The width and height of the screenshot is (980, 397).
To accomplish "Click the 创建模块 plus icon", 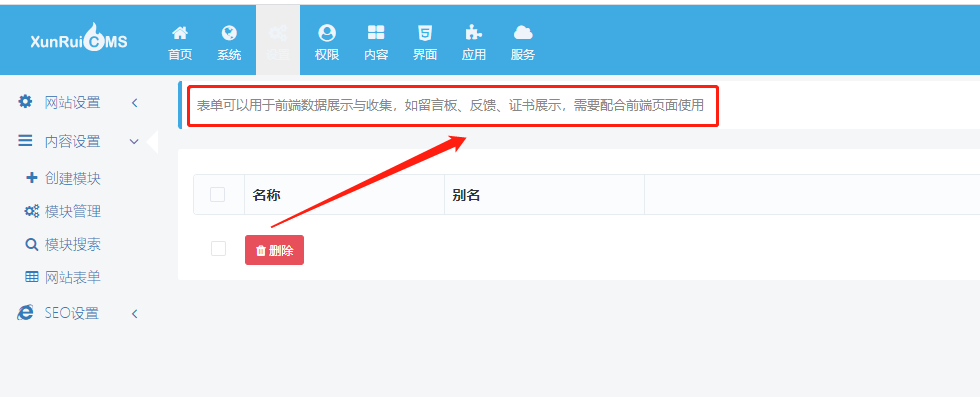I will 32,178.
